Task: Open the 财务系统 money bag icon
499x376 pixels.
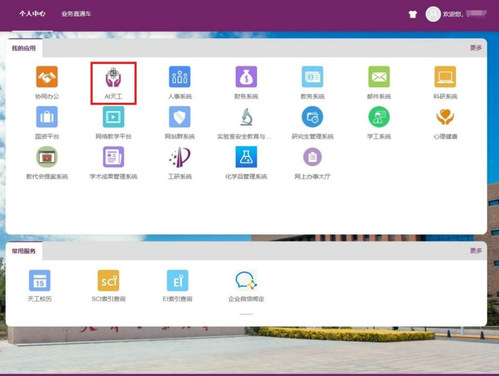Action: click(x=246, y=77)
